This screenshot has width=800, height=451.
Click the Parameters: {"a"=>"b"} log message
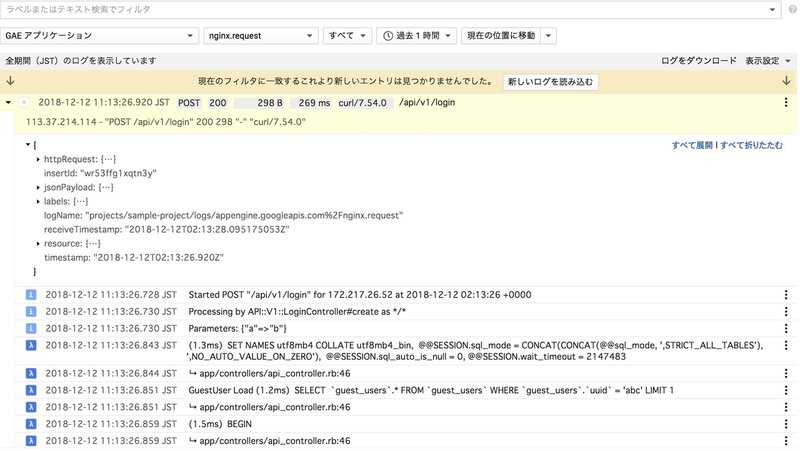click(x=237, y=329)
